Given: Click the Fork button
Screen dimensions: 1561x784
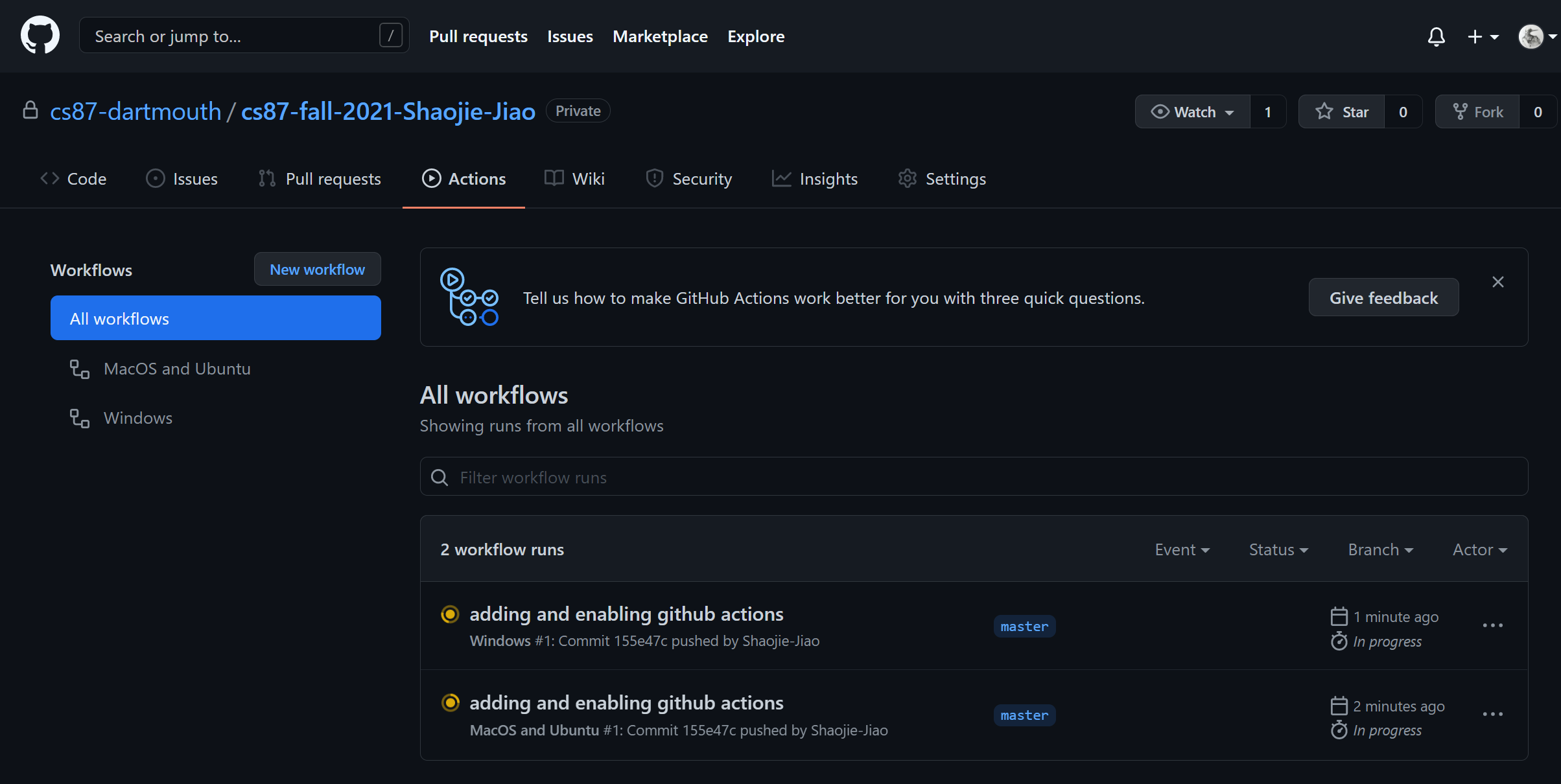Looking at the screenshot, I should [x=1477, y=112].
